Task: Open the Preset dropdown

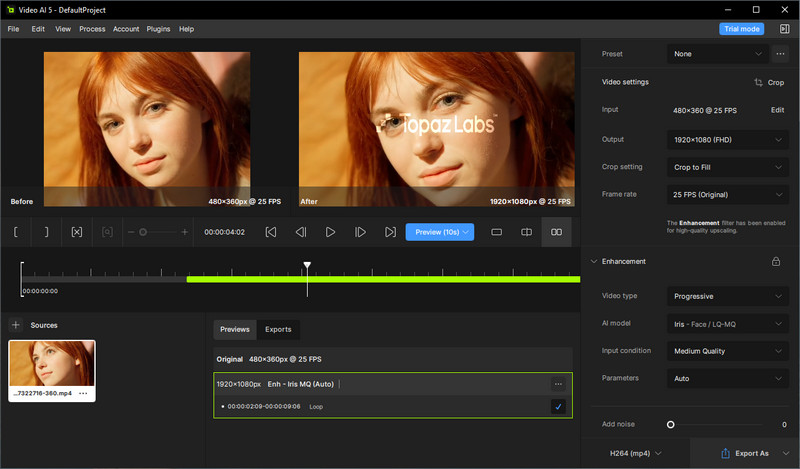Action: tap(717, 54)
